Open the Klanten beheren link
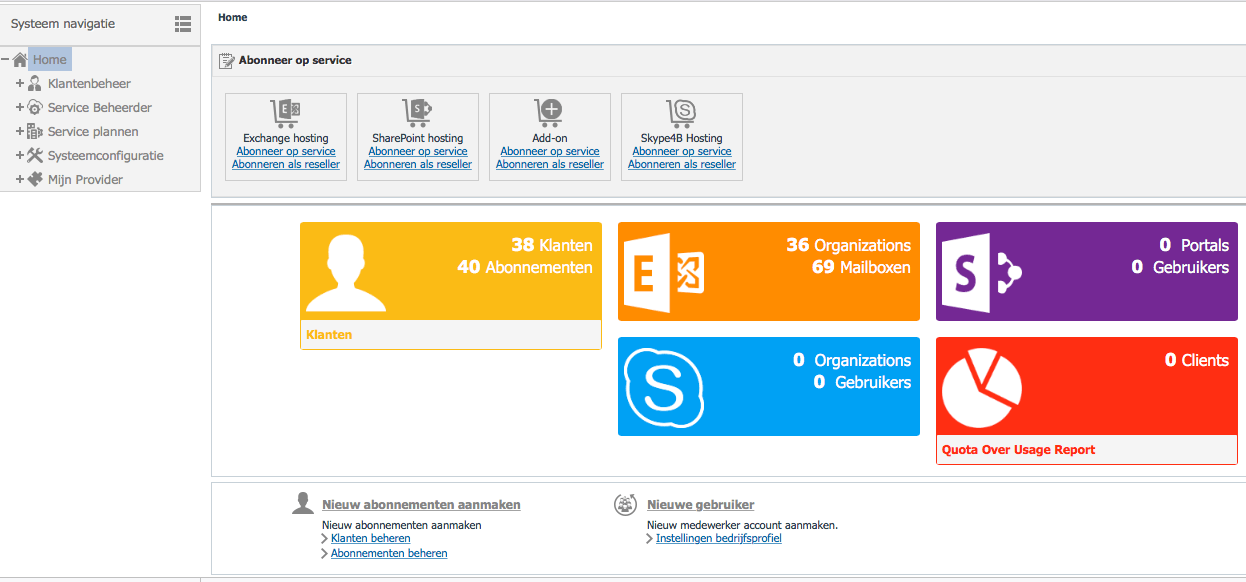Screen dimensions: 1246x582 click(x=370, y=538)
